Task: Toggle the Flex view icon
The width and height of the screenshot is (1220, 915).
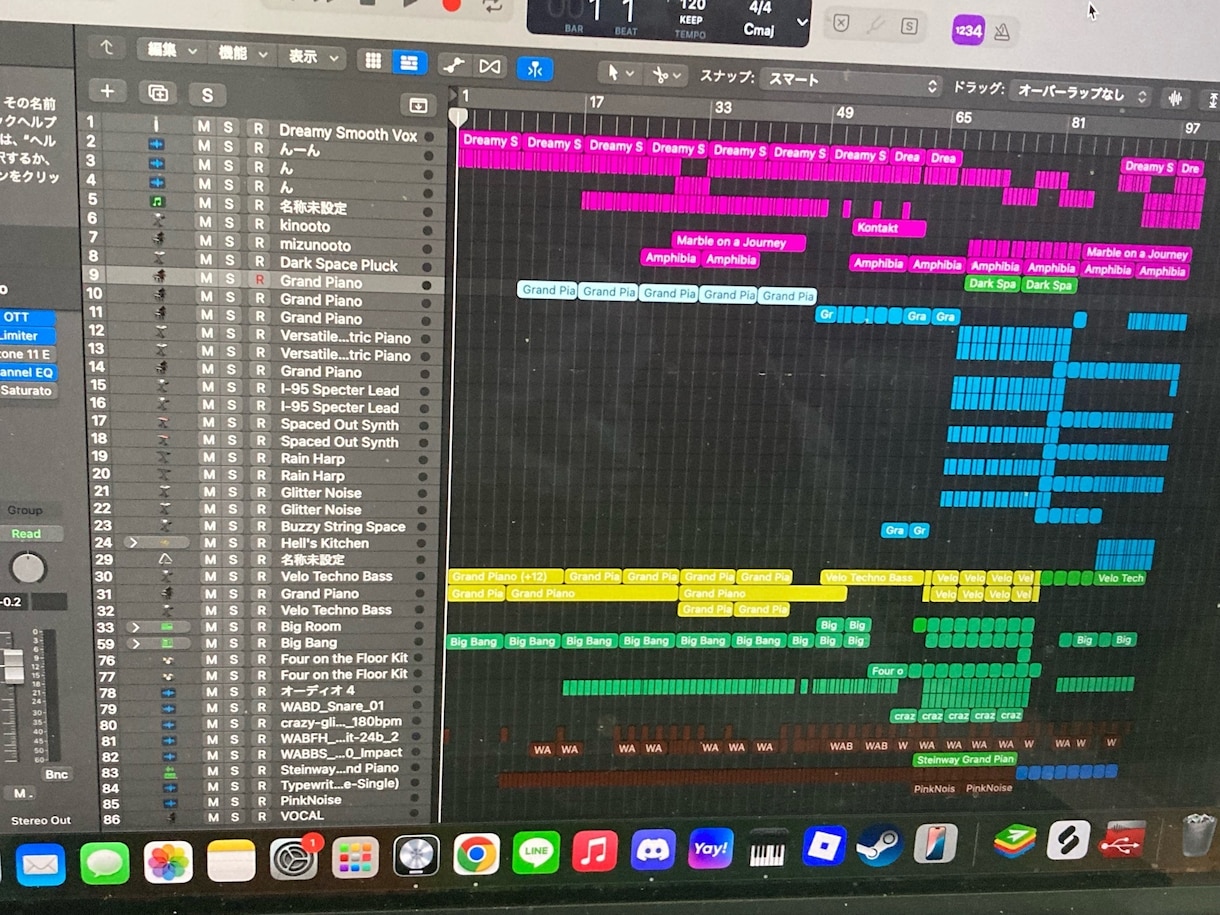Action: 489,66
